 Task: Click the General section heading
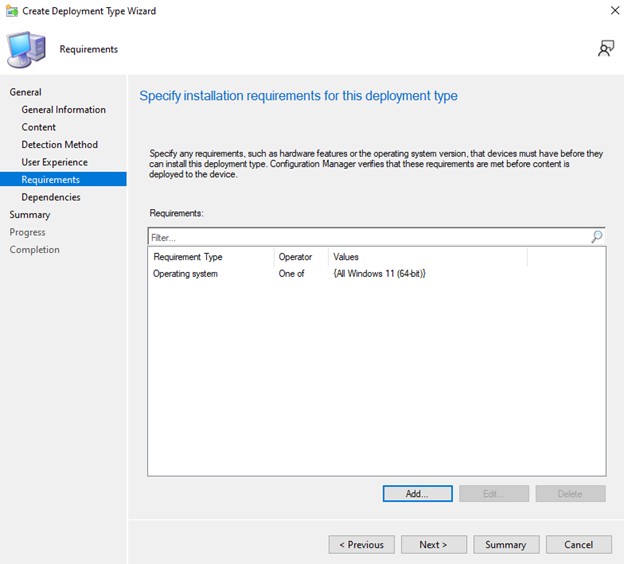coord(25,92)
